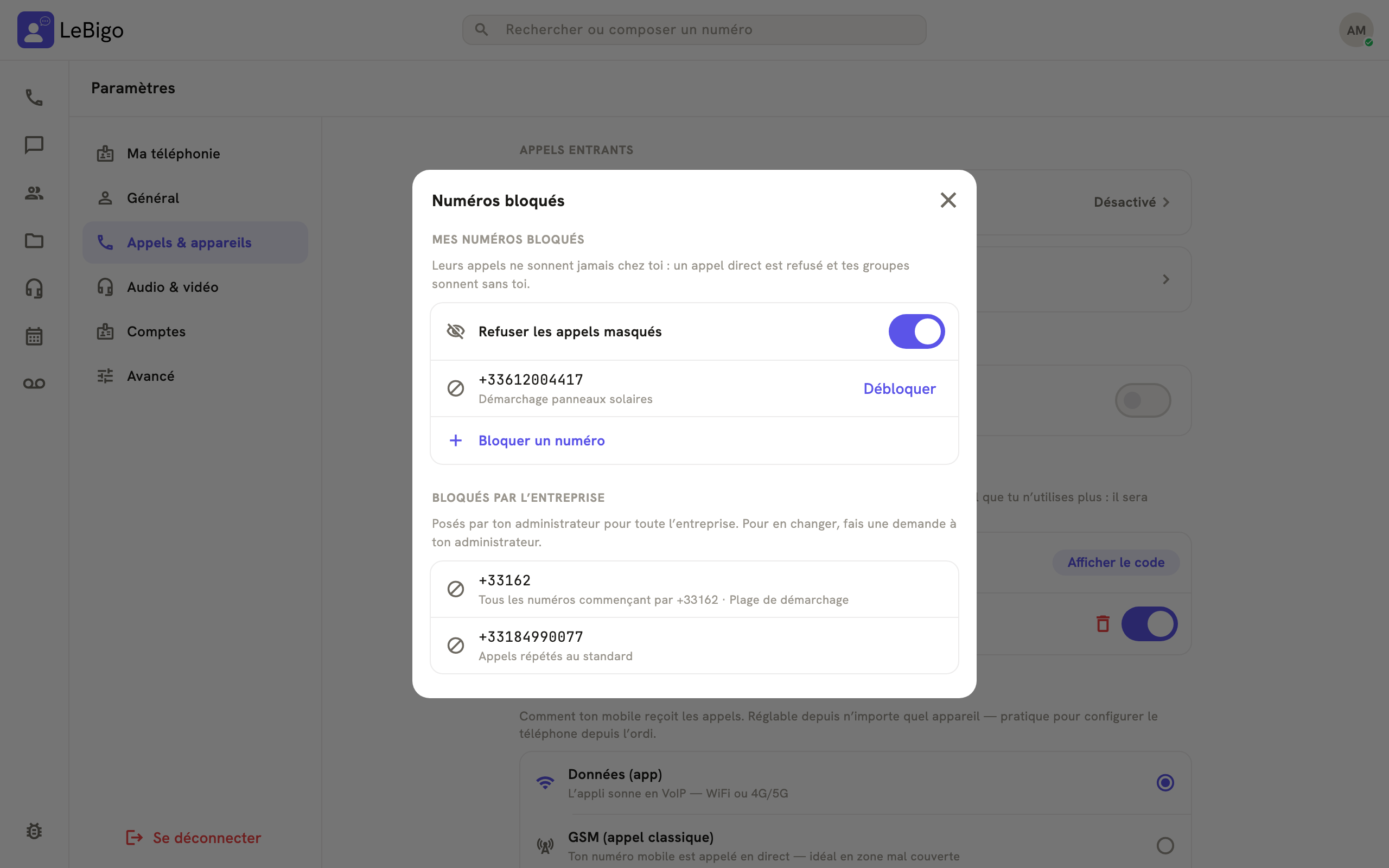
Task: Open Ma téléphonie settings section
Action: click(x=195, y=154)
